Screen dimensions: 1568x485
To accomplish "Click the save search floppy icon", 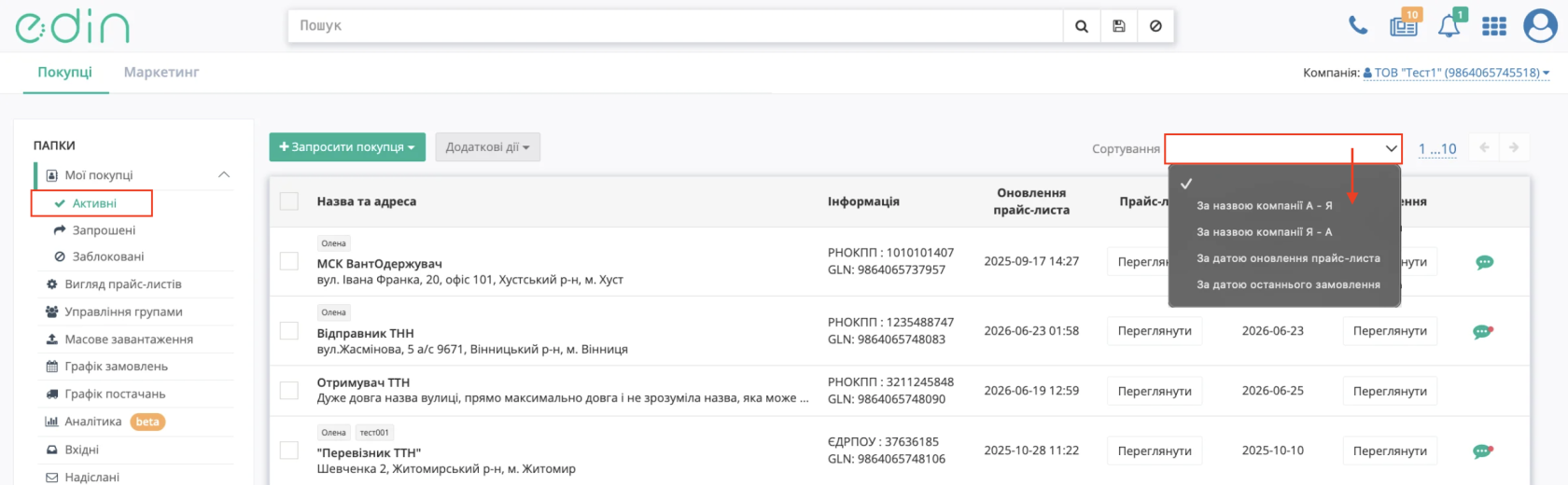I will pyautogui.click(x=1119, y=26).
